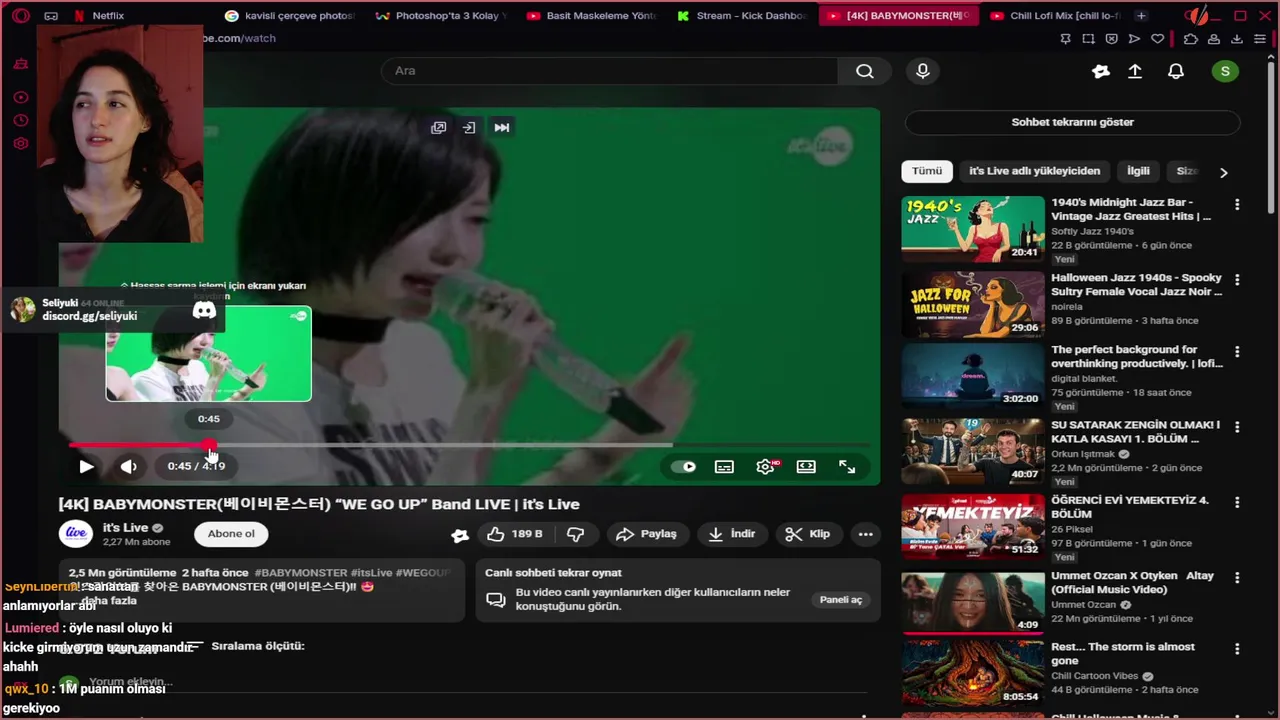Screen dimensions: 1280x720
Task: Open options for overthinking productively lofi video
Action: pyautogui.click(x=1237, y=352)
